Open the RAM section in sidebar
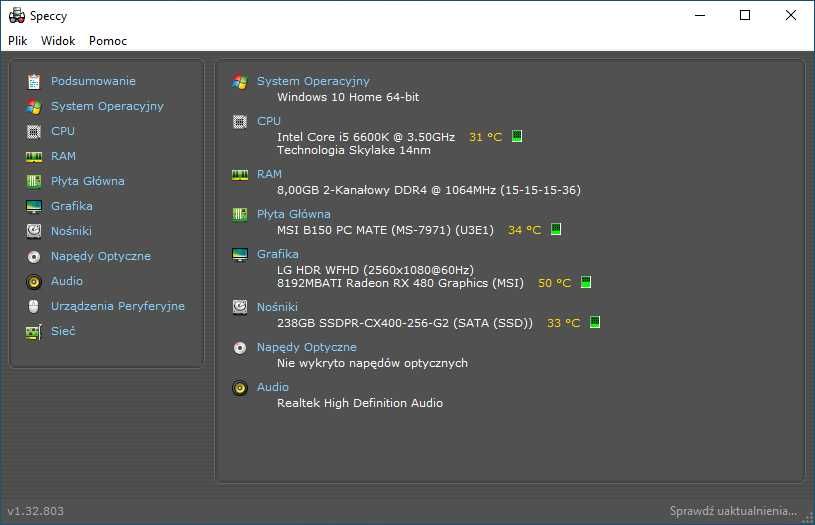 (x=63, y=156)
